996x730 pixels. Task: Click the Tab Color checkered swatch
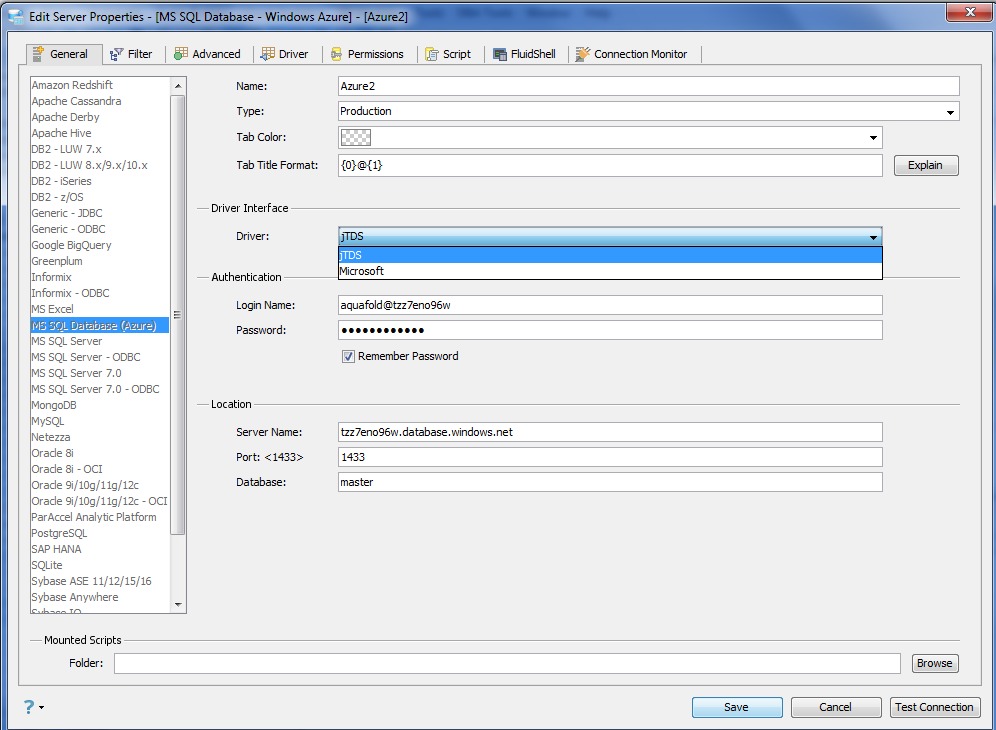tap(356, 137)
